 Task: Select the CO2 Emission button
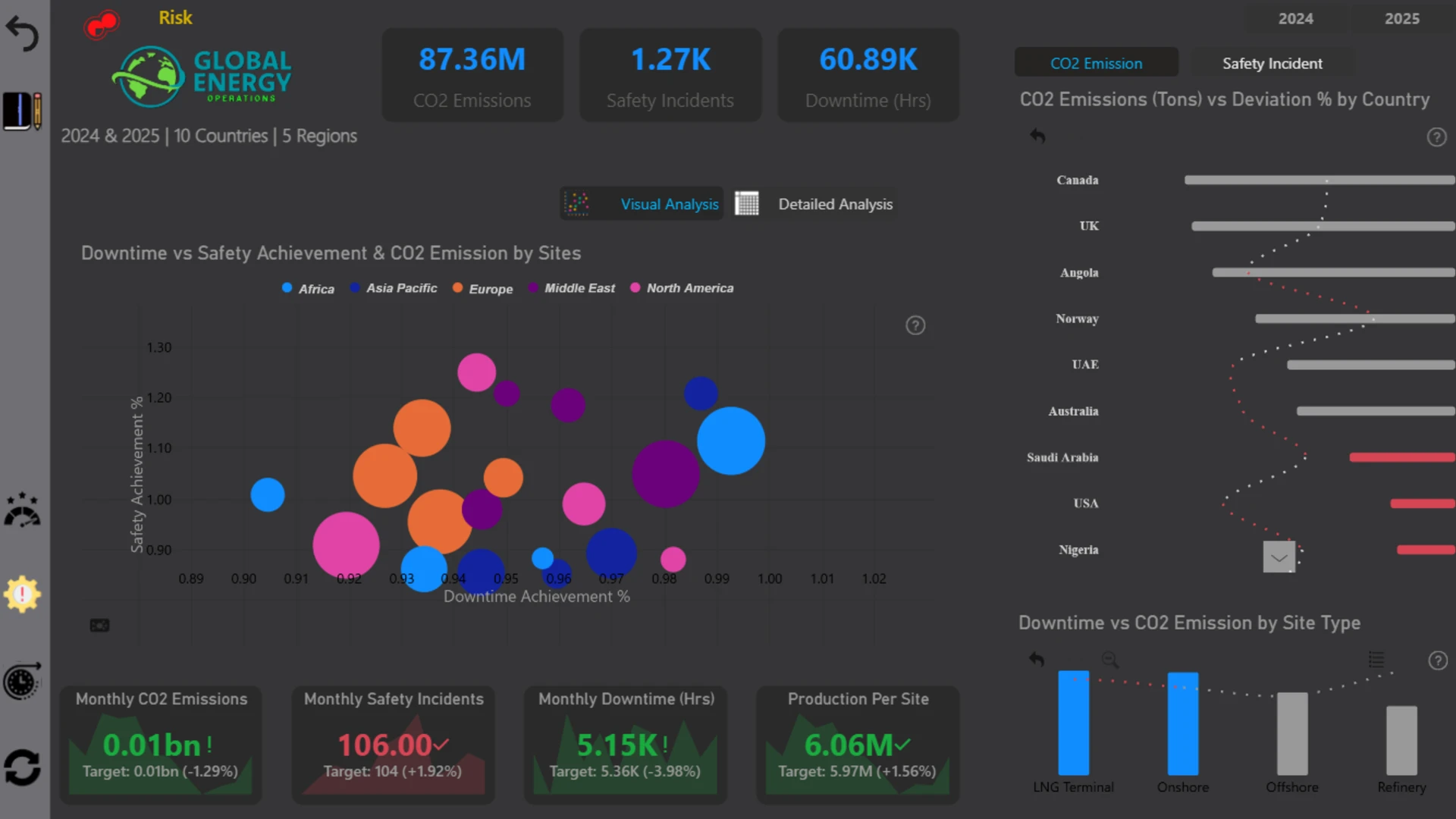coord(1096,64)
